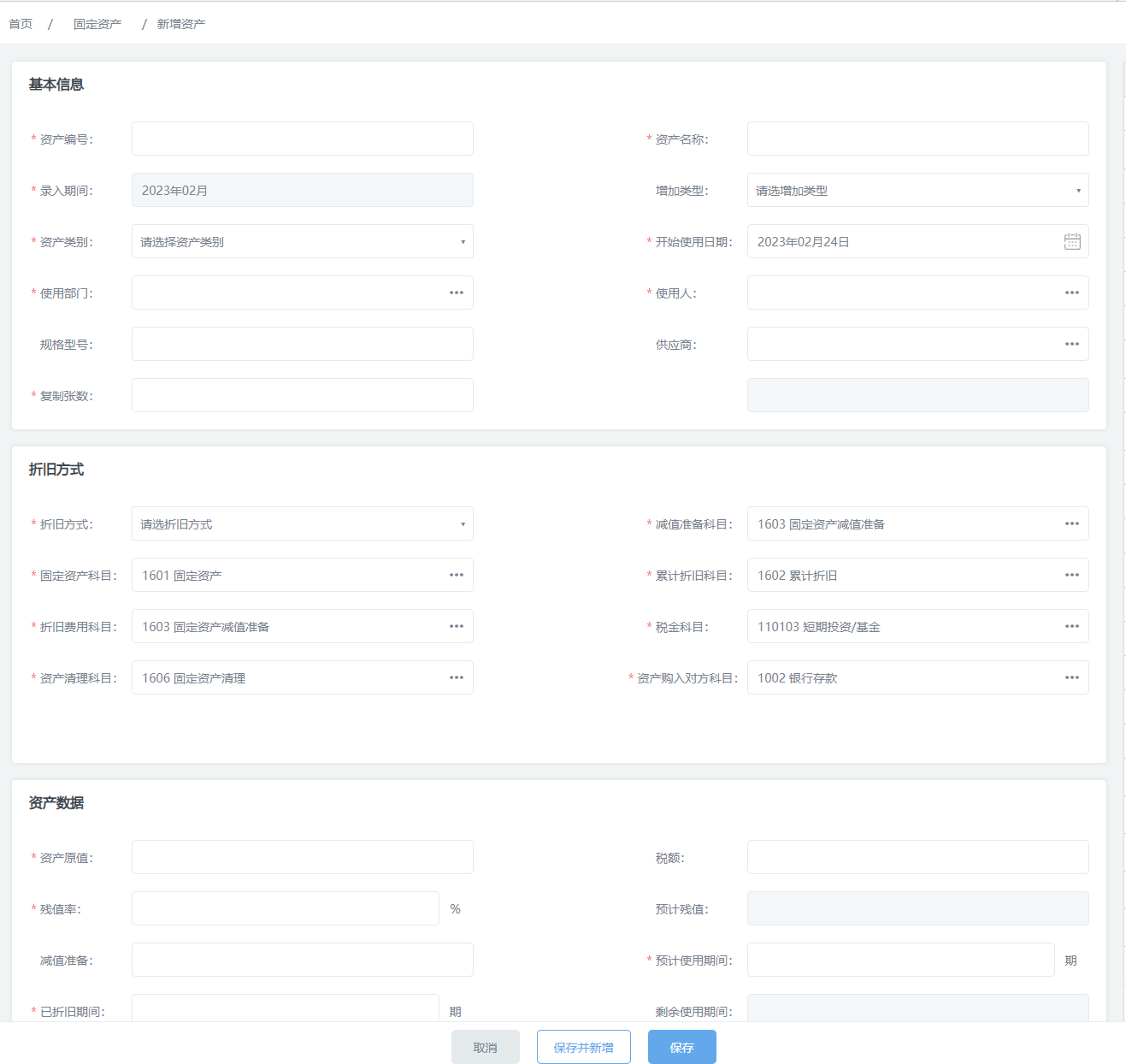Click the 1602 累计折旧 value

(x=798, y=576)
